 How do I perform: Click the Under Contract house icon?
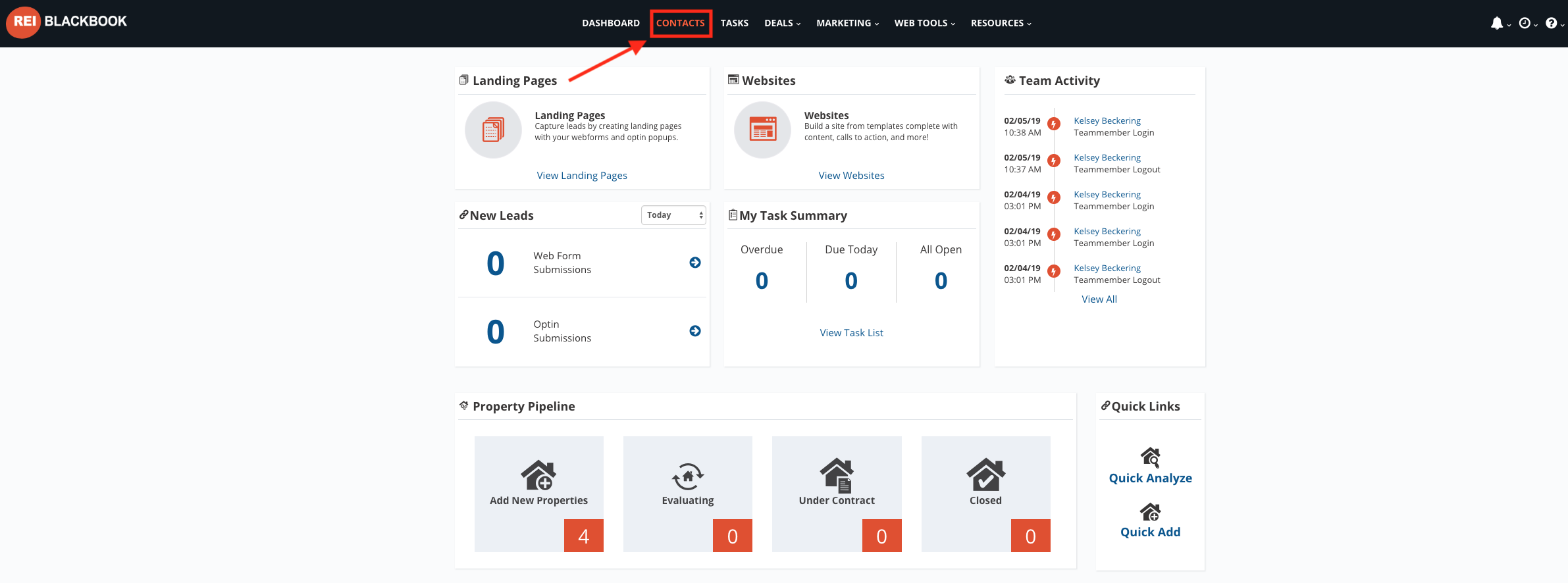tap(837, 475)
